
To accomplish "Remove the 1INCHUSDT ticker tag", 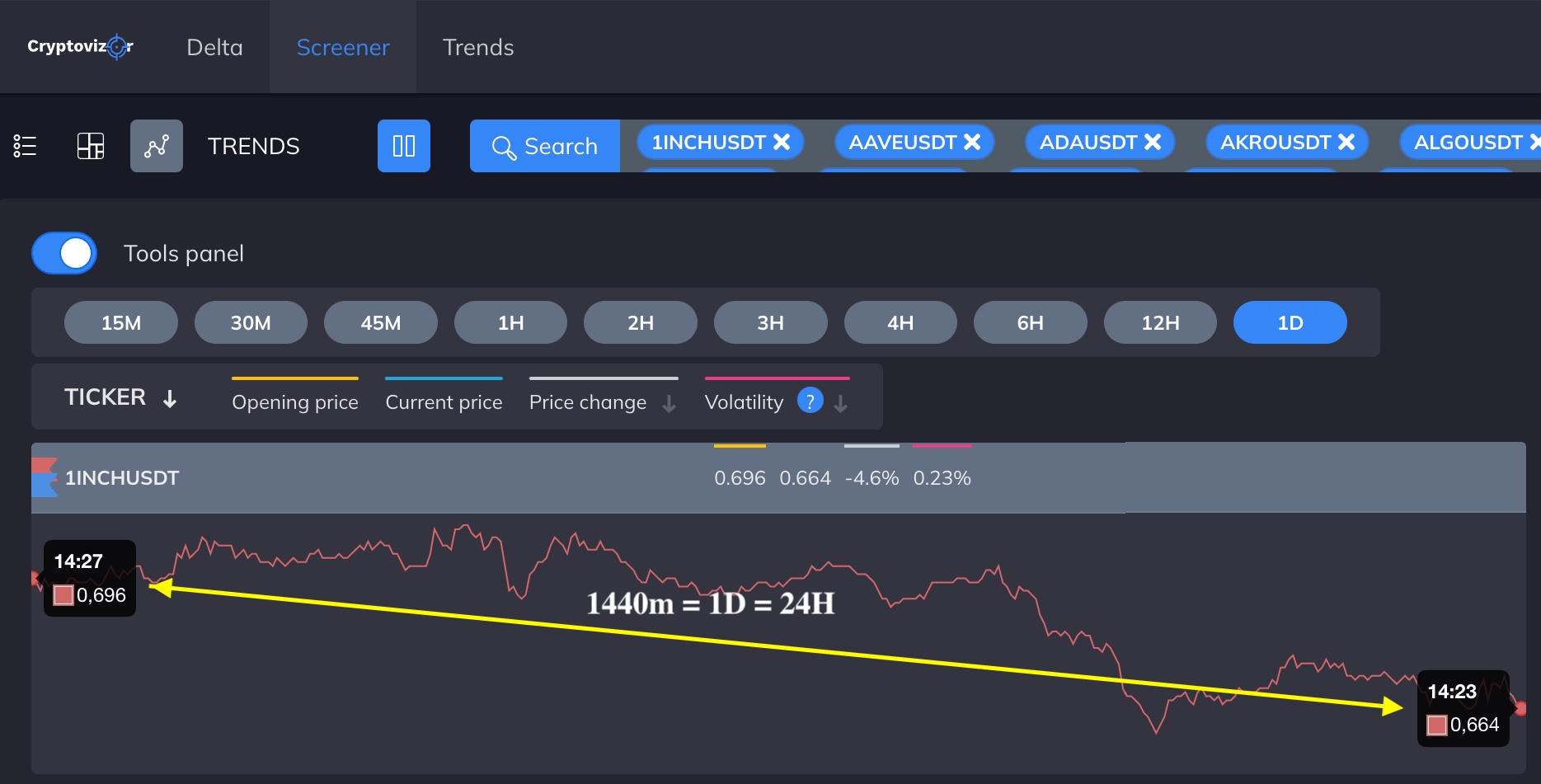I will [x=782, y=142].
